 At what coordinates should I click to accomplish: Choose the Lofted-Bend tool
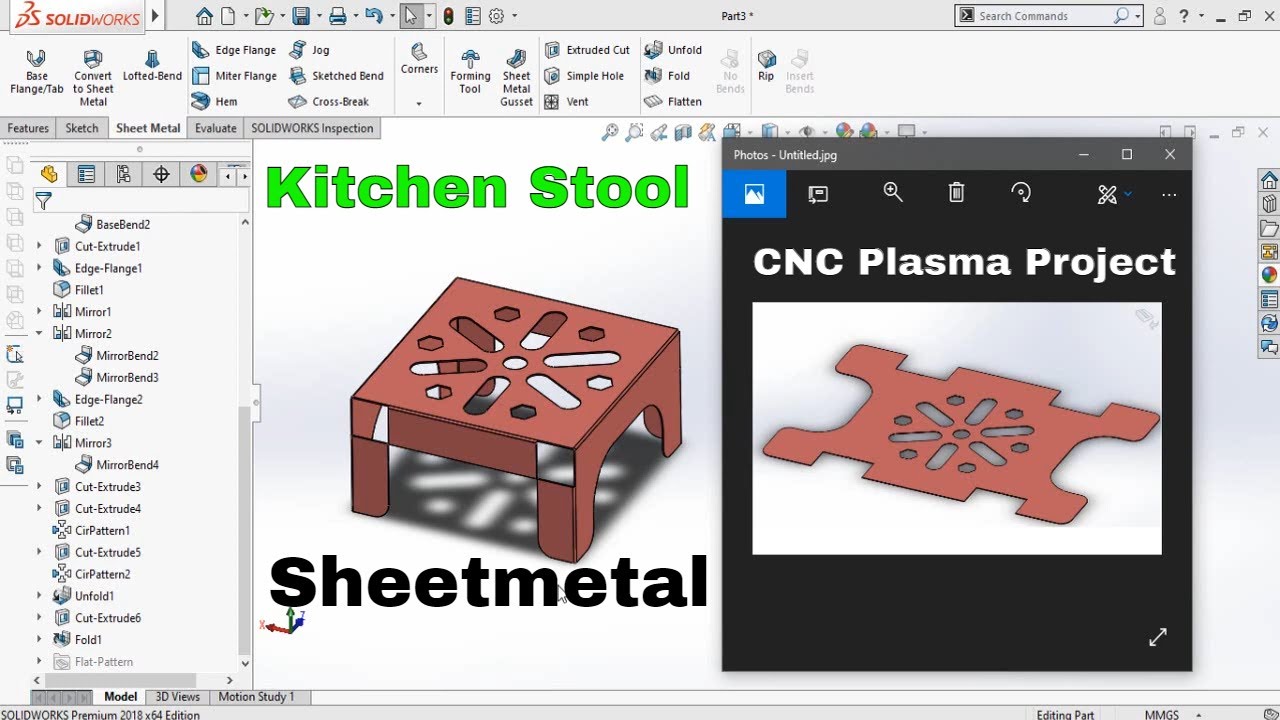click(x=152, y=66)
